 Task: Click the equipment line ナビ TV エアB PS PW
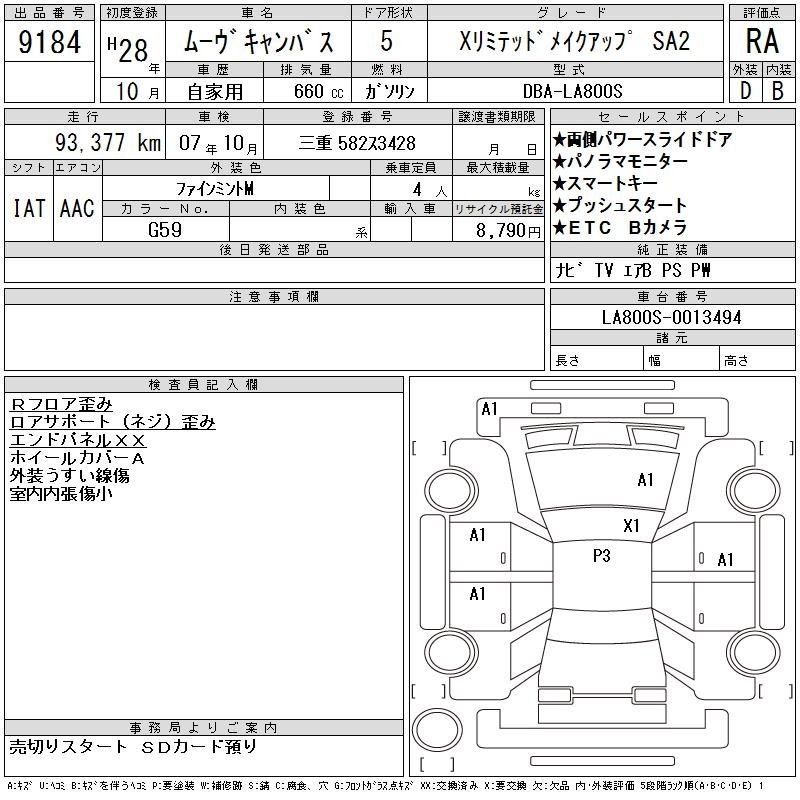(x=633, y=270)
